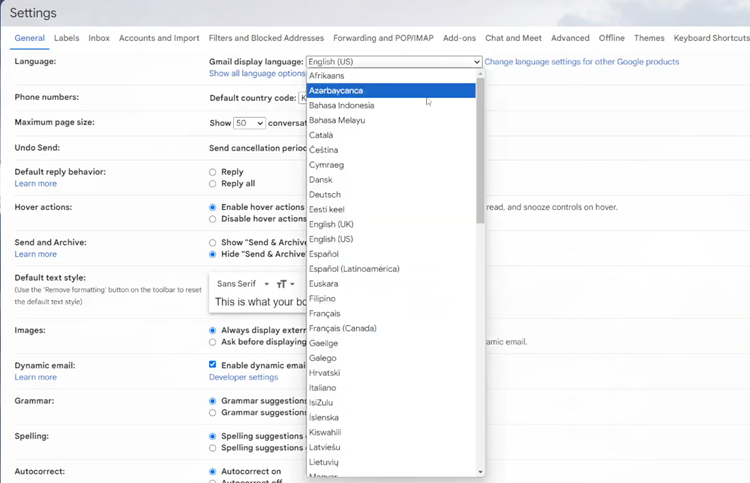This screenshot has height=483, width=750.
Task: Select Bahasa Melayu language option
Action: click(x=391, y=120)
